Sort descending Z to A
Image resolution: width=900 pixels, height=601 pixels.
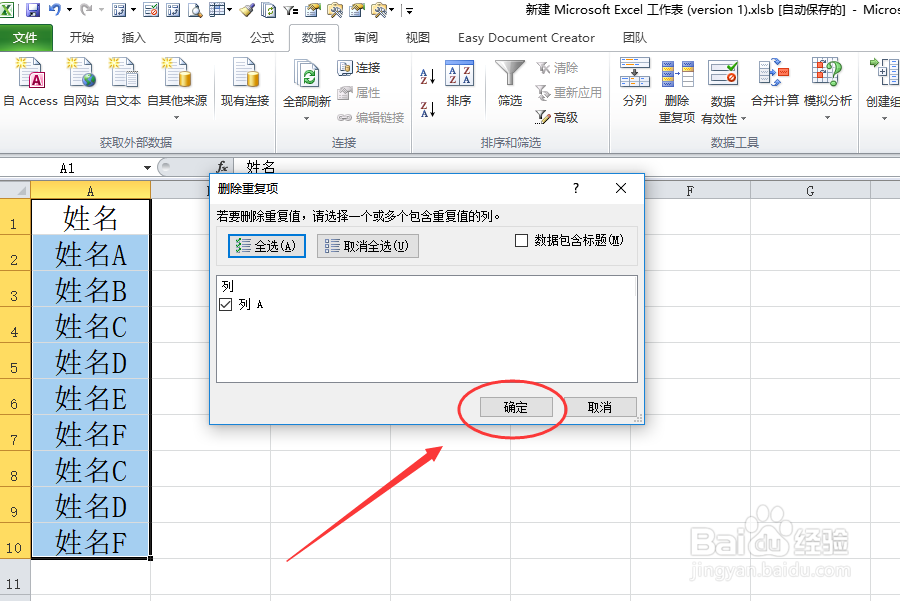pyautogui.click(x=428, y=108)
